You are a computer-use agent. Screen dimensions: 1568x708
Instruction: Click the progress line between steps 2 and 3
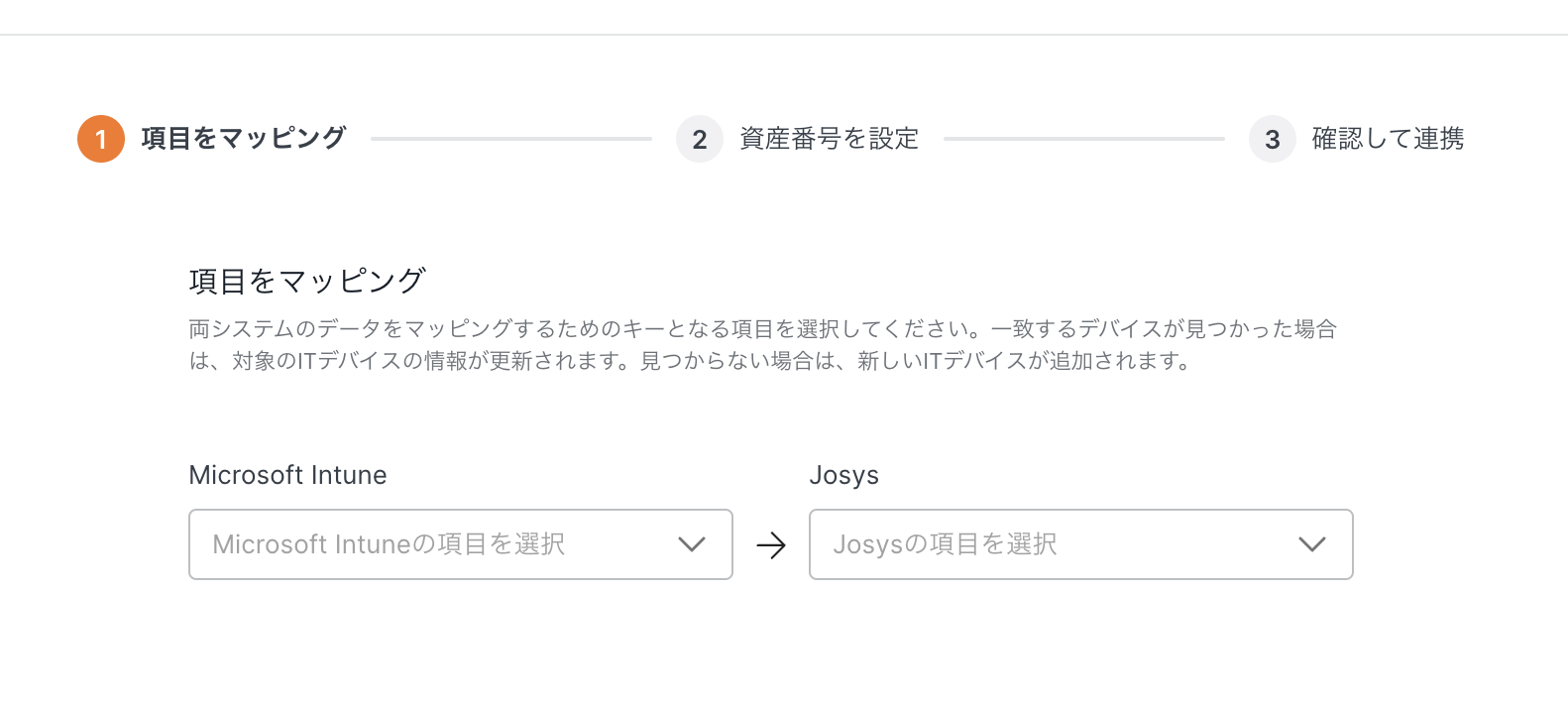(x=1083, y=139)
